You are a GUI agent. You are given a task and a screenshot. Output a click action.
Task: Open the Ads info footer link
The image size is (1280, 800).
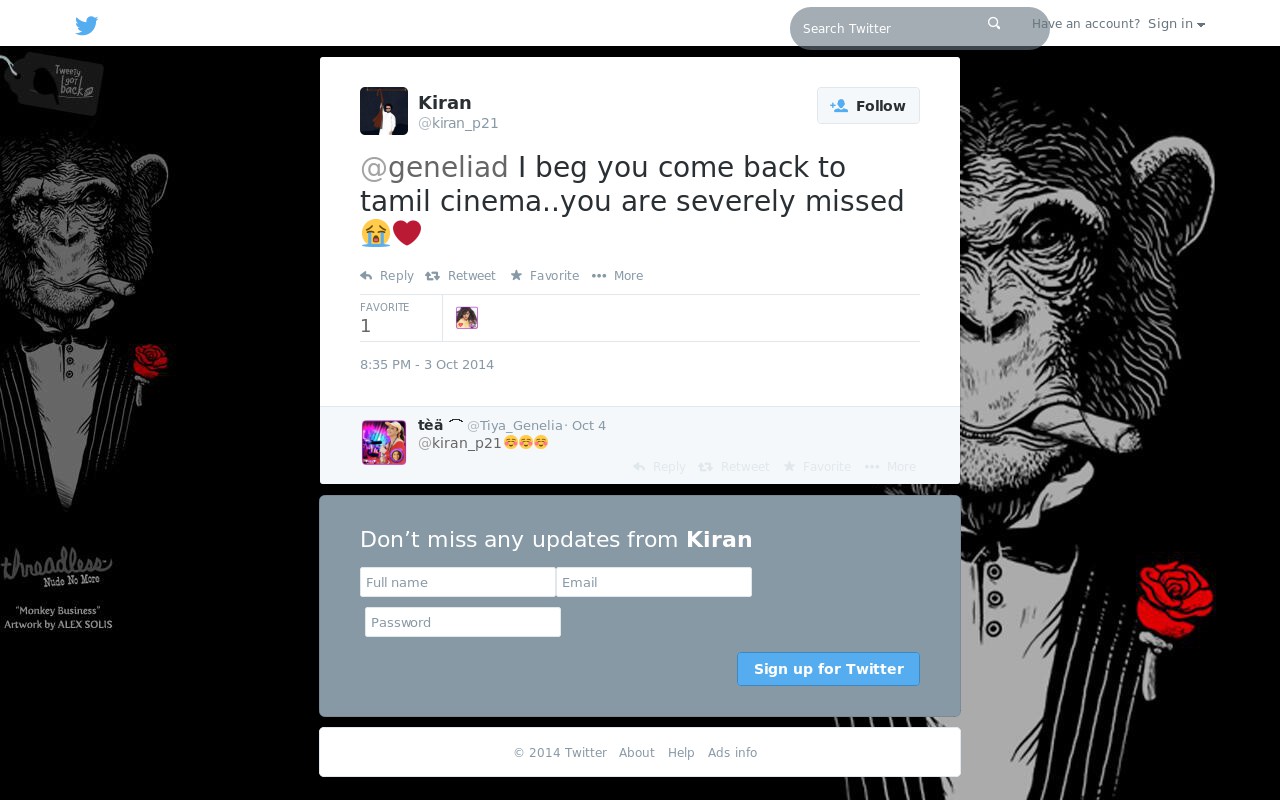pos(733,753)
